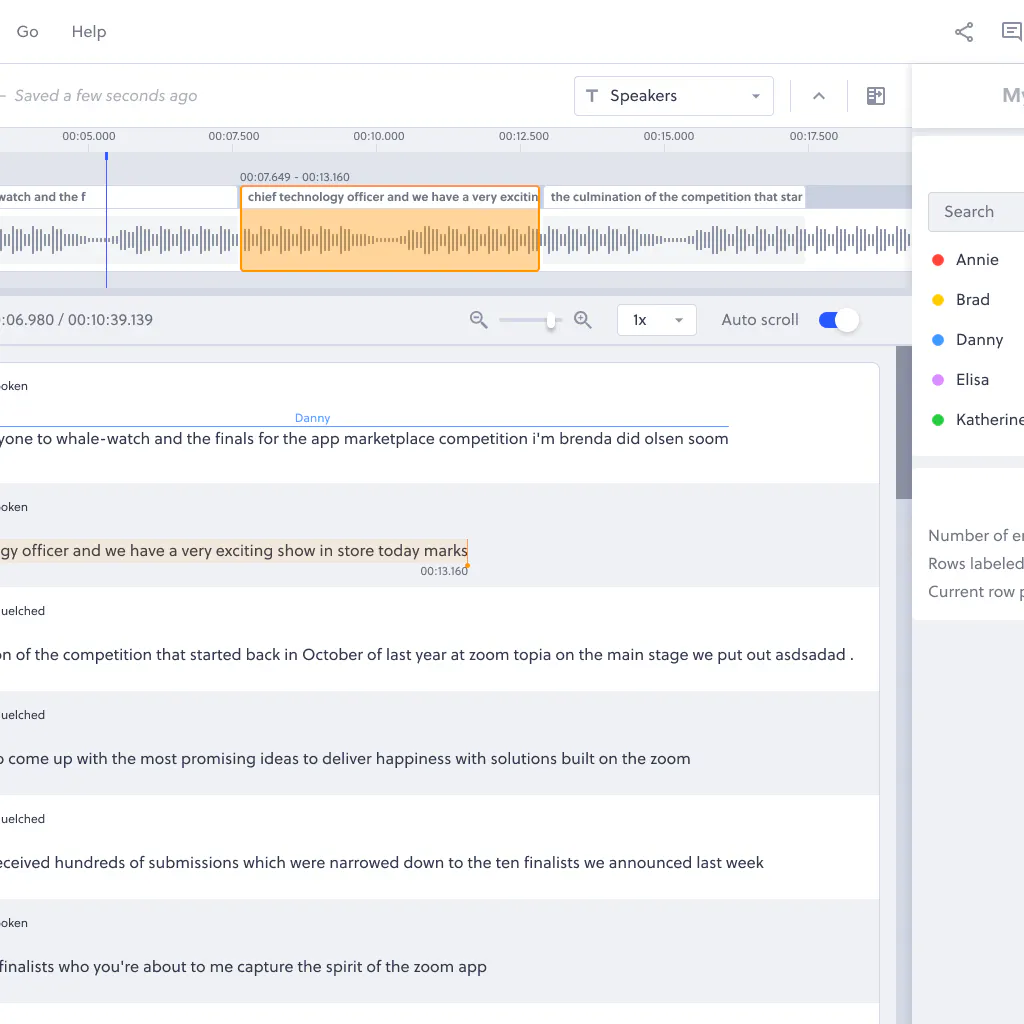Turn off the Auto scroll switch
1024x1024 pixels.
[838, 320]
